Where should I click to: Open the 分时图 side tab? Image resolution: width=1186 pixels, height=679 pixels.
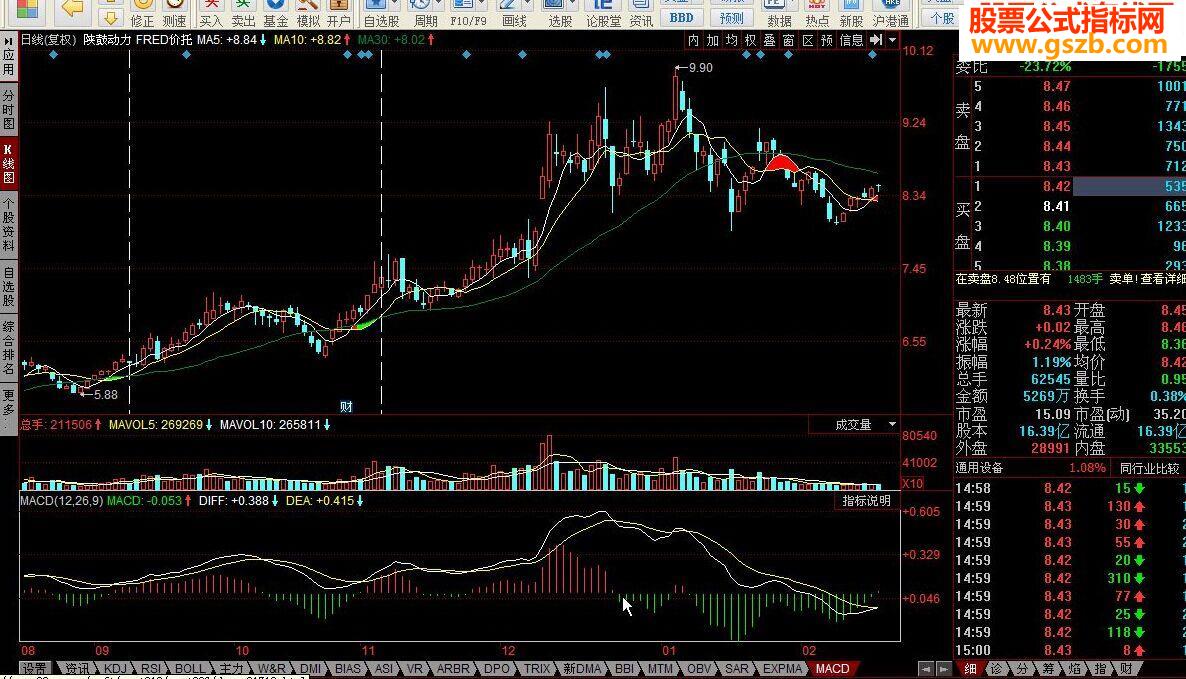point(8,110)
